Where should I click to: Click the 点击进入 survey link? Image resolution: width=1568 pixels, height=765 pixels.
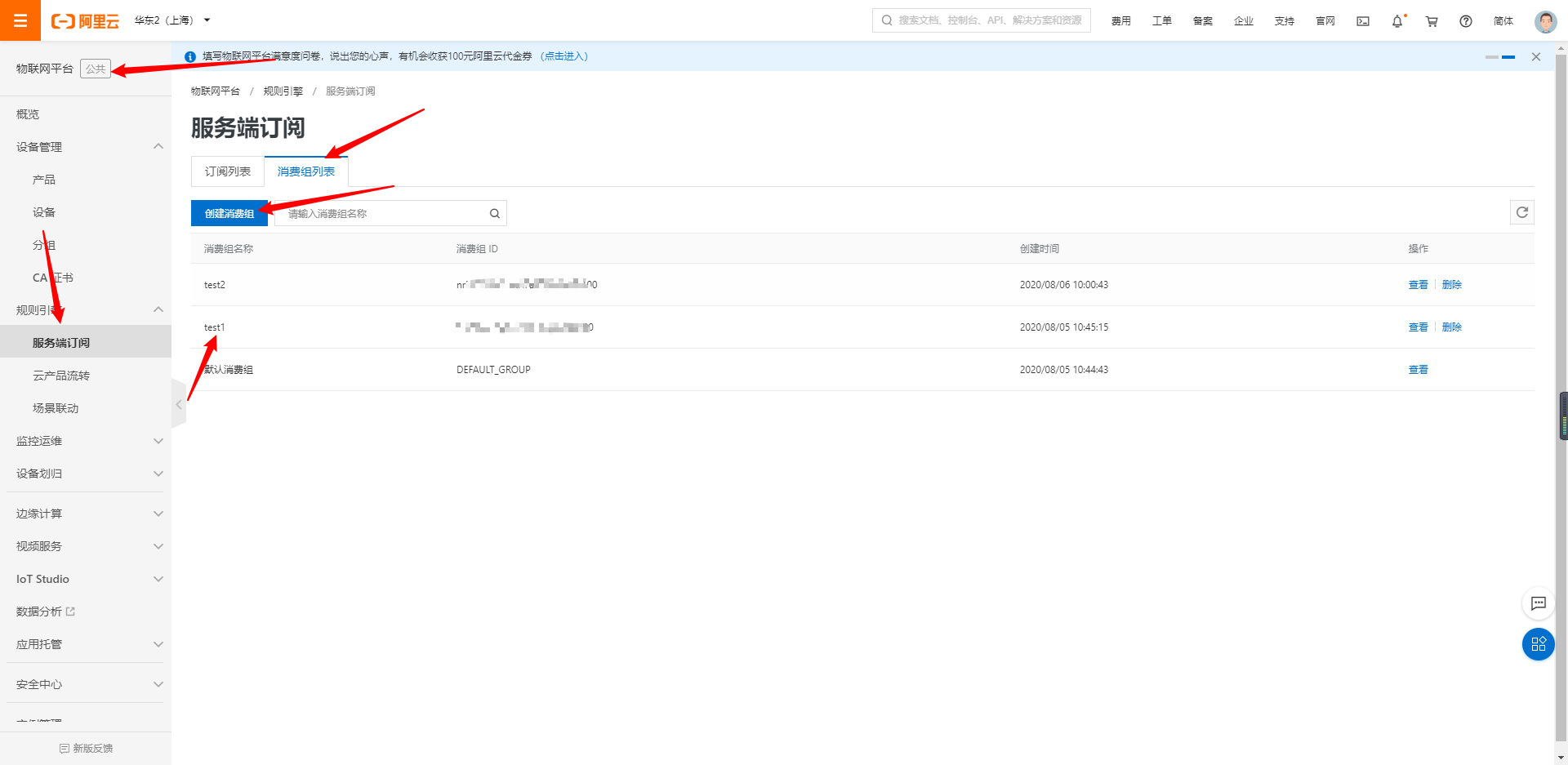click(564, 56)
